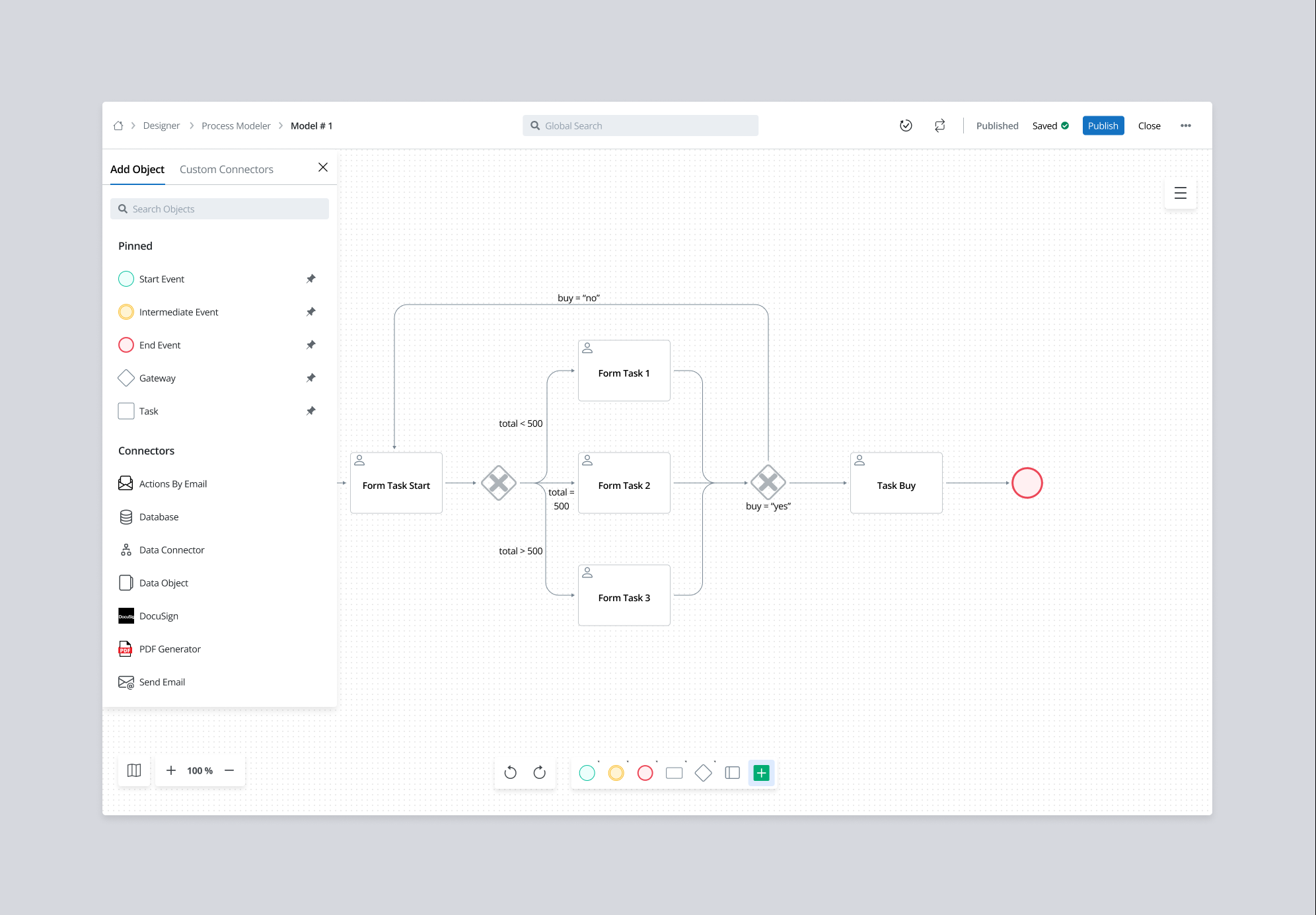This screenshot has width=1316, height=915.
Task: Open the End Event shape variants dropdown
Action: (656, 761)
